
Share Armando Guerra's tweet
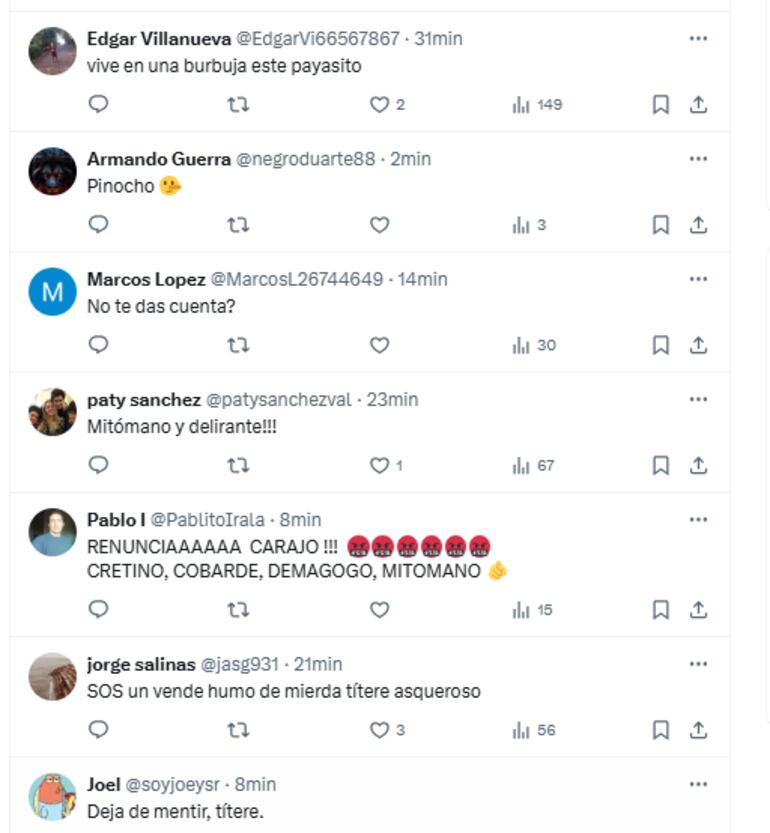click(699, 225)
